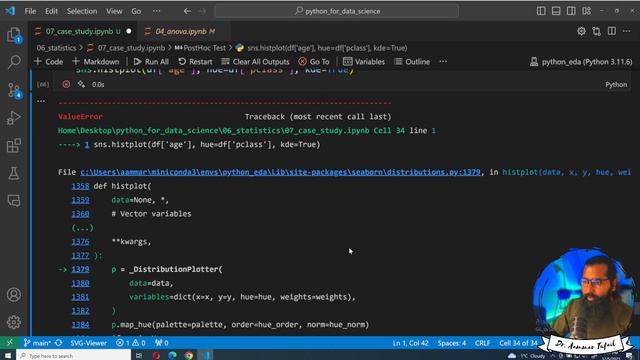Screen dimensions: 640x360
Task: Open the Explorer view in activity bar
Action: click(14, 35)
